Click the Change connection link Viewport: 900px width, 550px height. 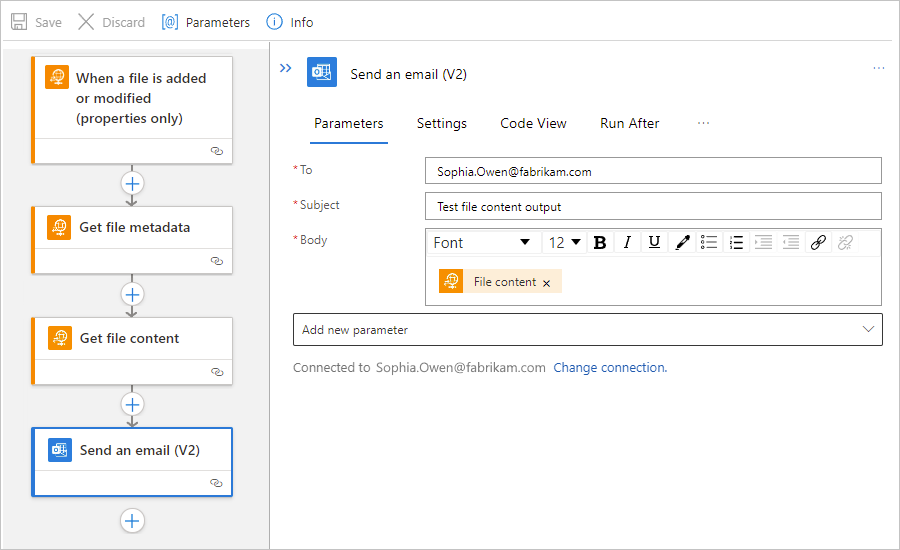point(610,367)
